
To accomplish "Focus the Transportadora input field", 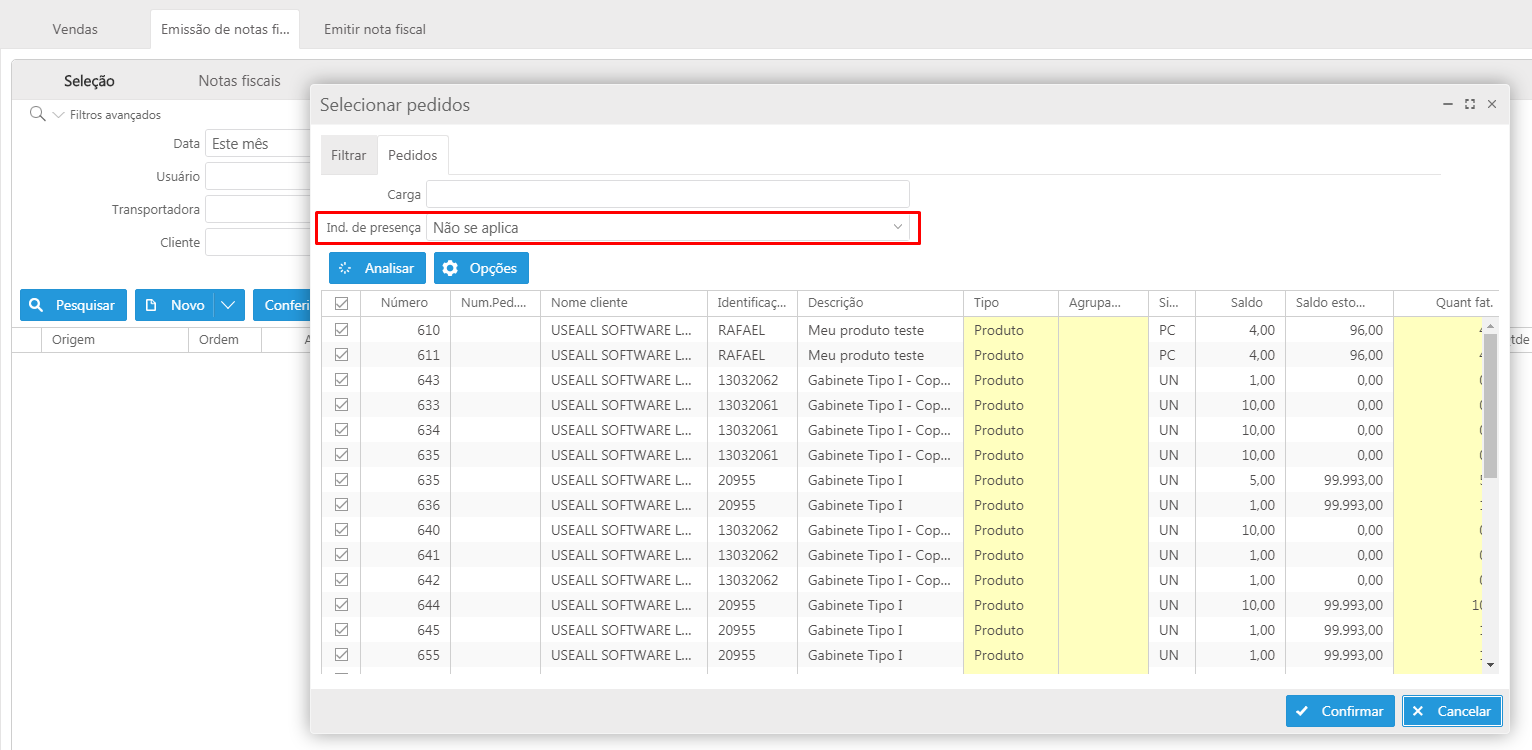I will click(x=258, y=210).
